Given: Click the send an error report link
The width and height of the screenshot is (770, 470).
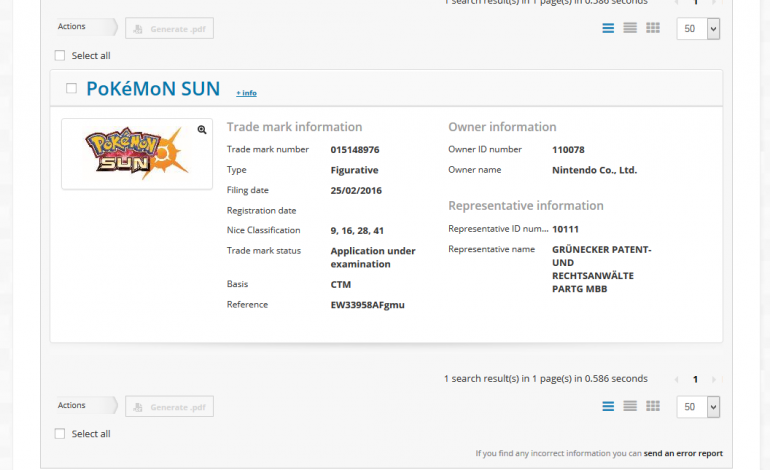Looking at the screenshot, I should 683,453.
